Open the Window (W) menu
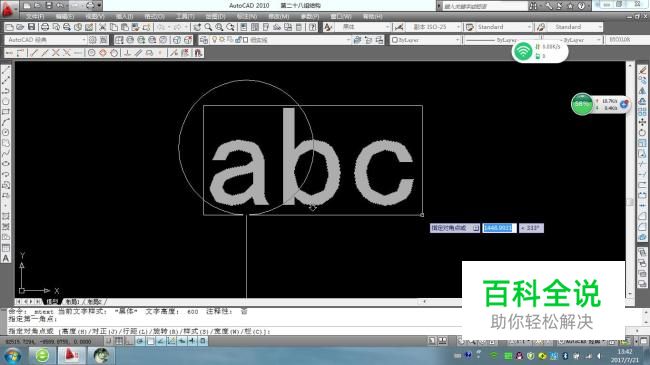650x365 pixels. (x=341, y=16)
